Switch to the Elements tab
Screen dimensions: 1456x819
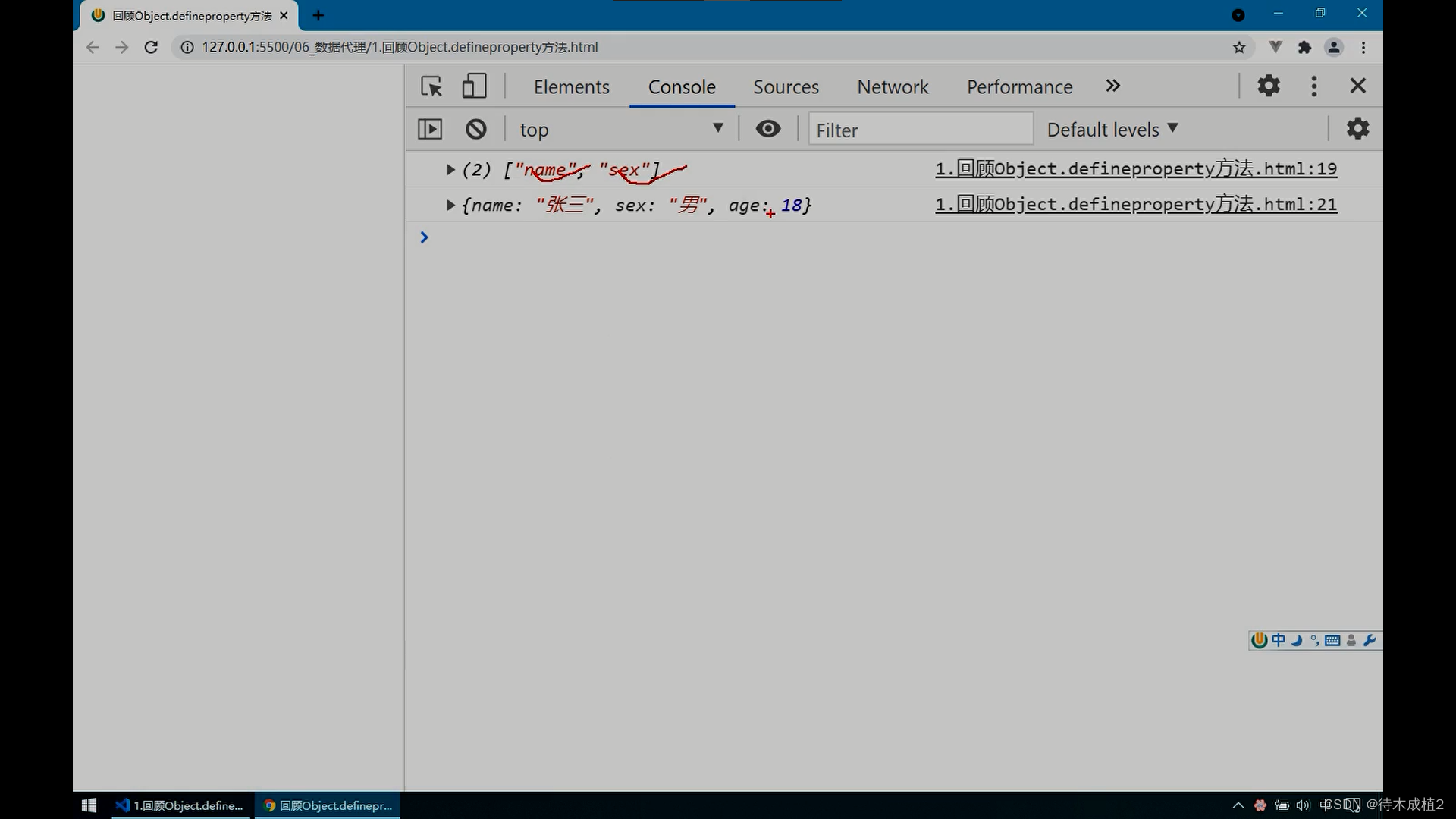click(x=571, y=87)
